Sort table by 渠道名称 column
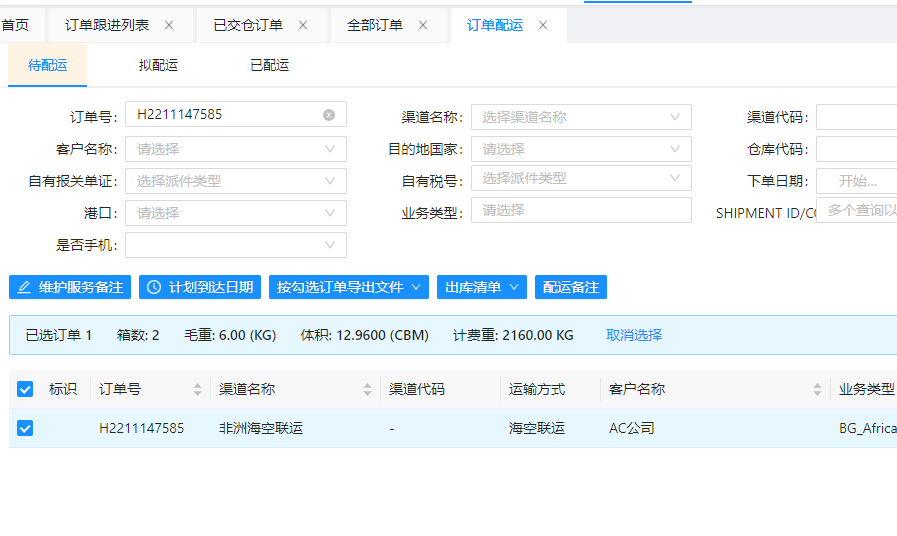The image size is (897, 536). click(x=367, y=390)
